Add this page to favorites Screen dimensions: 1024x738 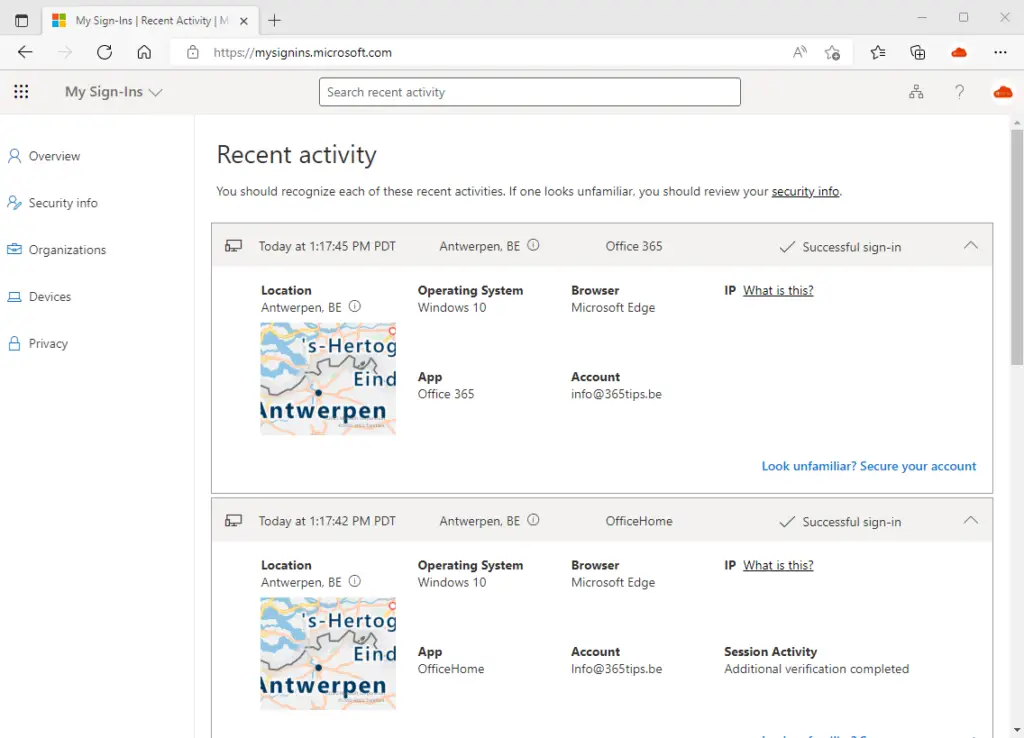pyautogui.click(x=833, y=52)
